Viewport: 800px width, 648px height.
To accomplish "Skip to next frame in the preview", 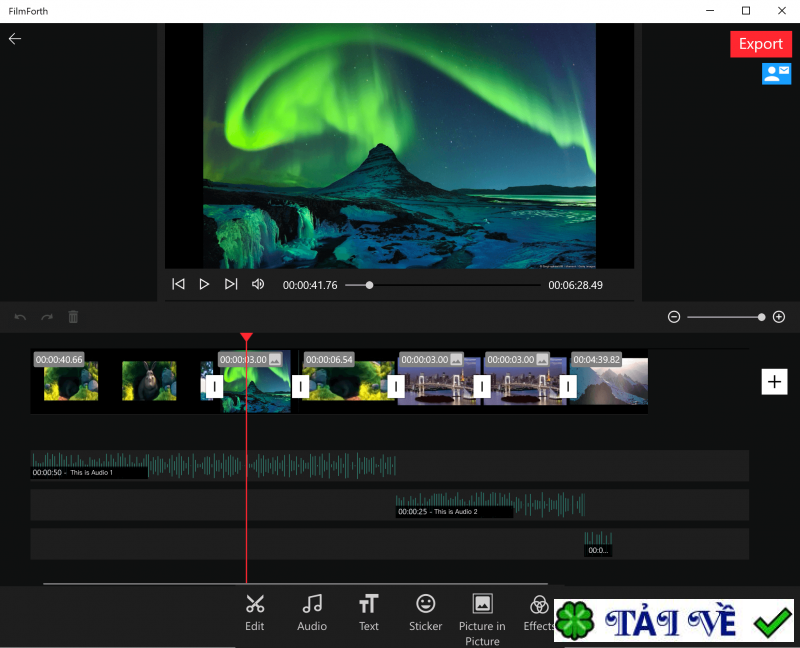I will pos(231,285).
